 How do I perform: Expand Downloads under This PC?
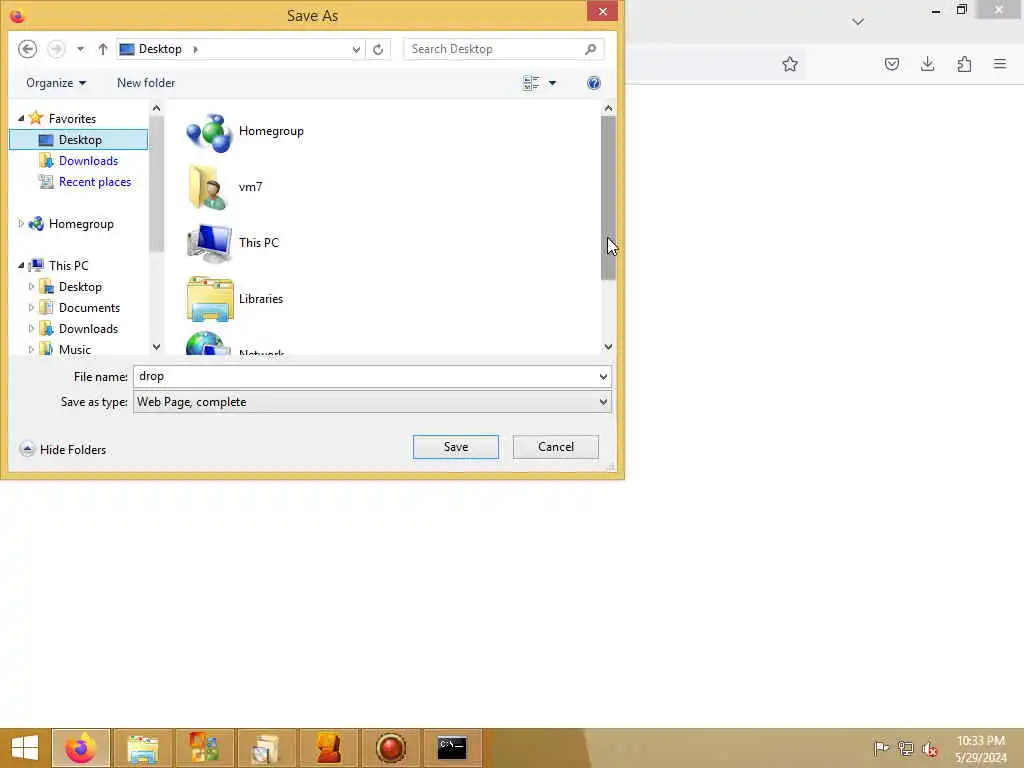[31, 328]
